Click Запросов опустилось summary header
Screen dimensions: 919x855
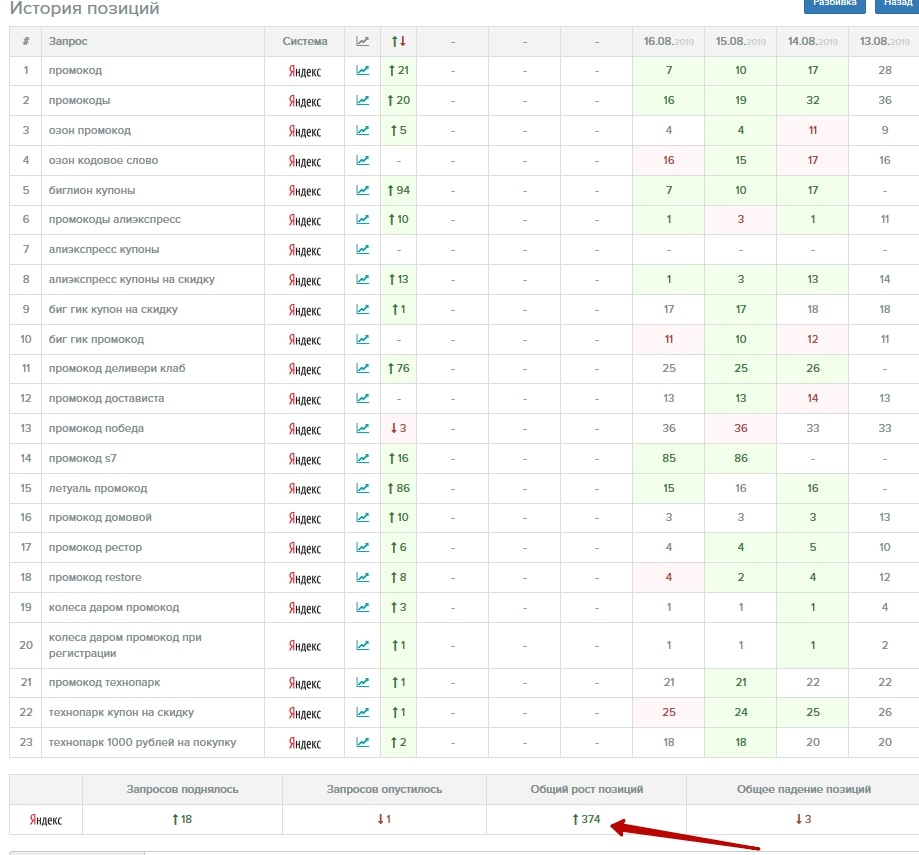pyautogui.click(x=384, y=789)
